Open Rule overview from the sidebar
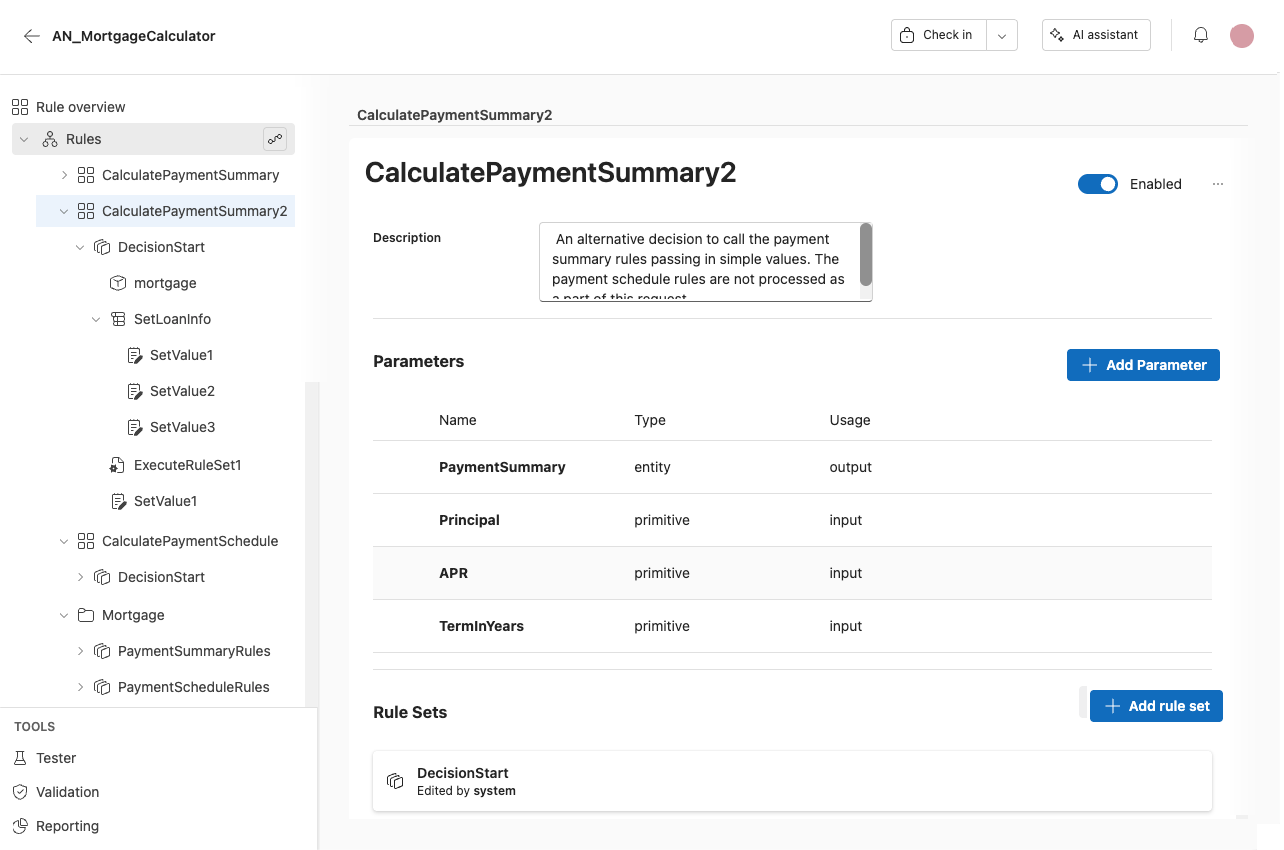1284x850 pixels. point(79,106)
